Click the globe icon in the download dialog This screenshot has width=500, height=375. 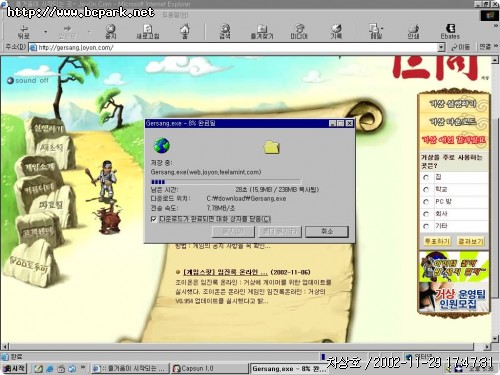tap(162, 146)
